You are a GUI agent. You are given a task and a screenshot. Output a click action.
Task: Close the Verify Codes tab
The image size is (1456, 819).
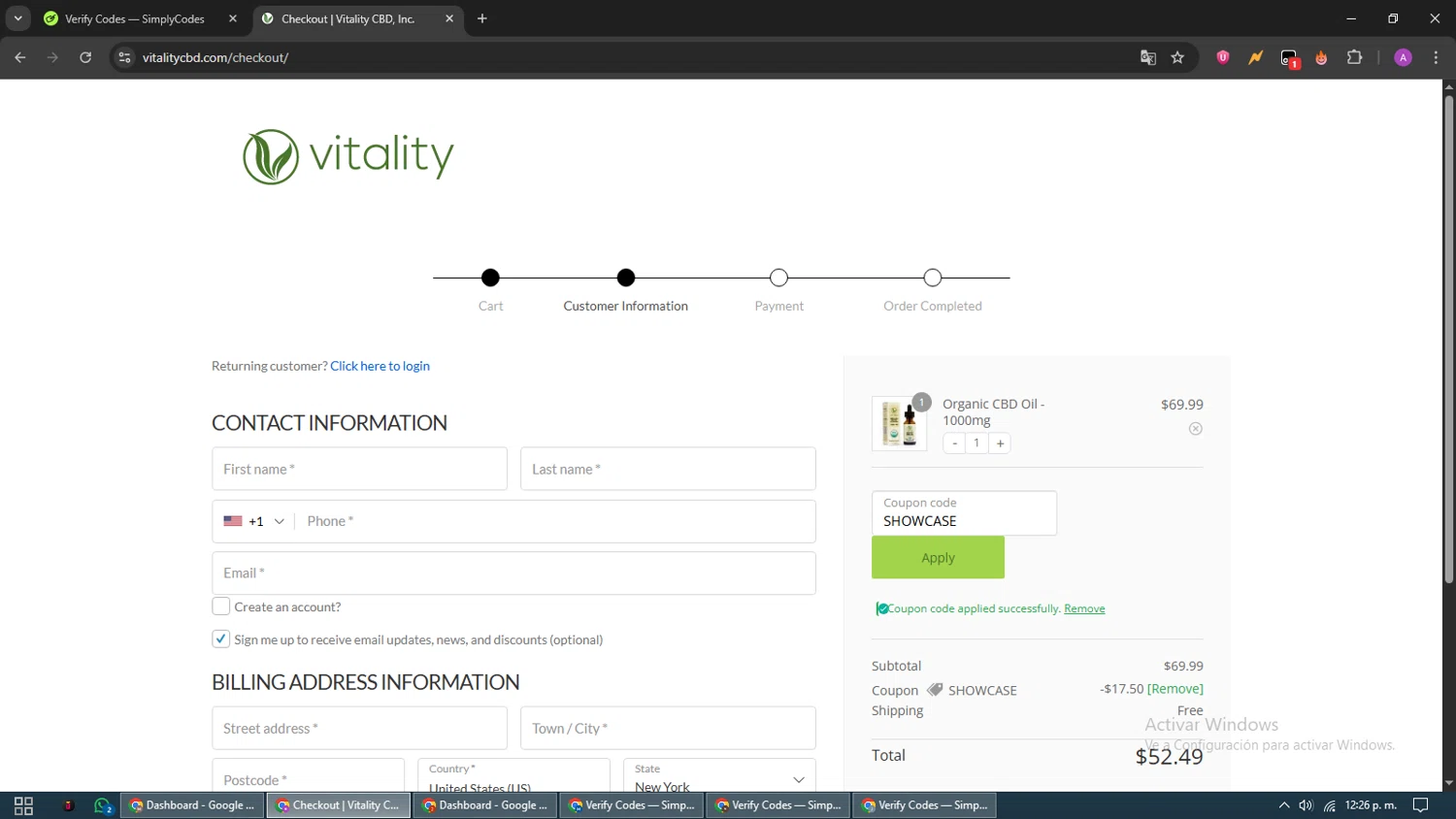coord(233,18)
